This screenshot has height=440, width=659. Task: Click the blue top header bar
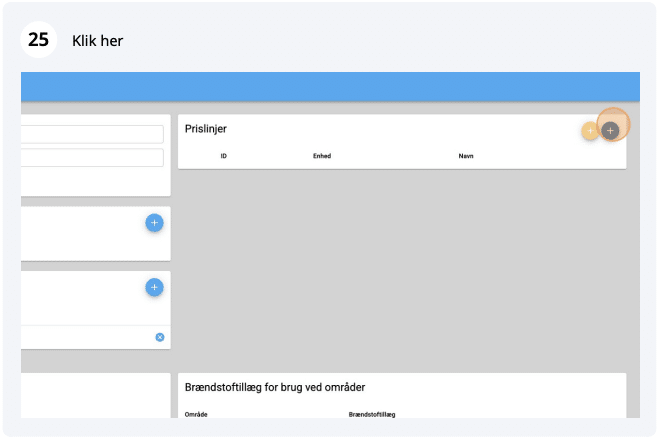coord(330,86)
